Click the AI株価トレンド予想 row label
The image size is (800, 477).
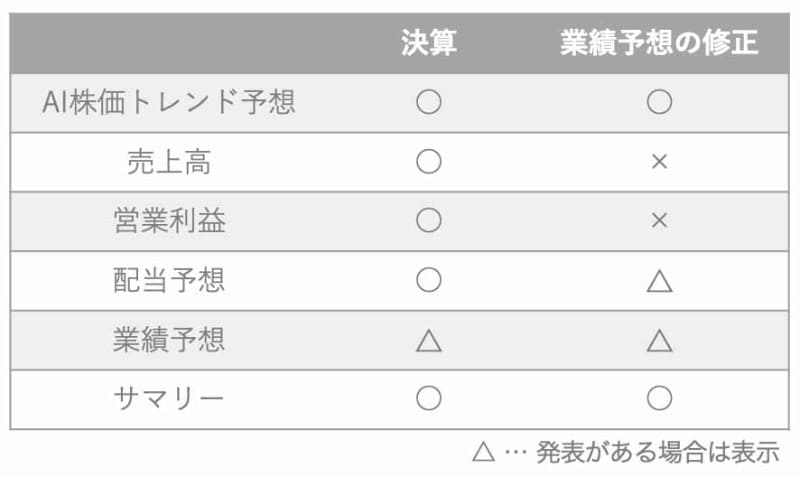click(169, 102)
